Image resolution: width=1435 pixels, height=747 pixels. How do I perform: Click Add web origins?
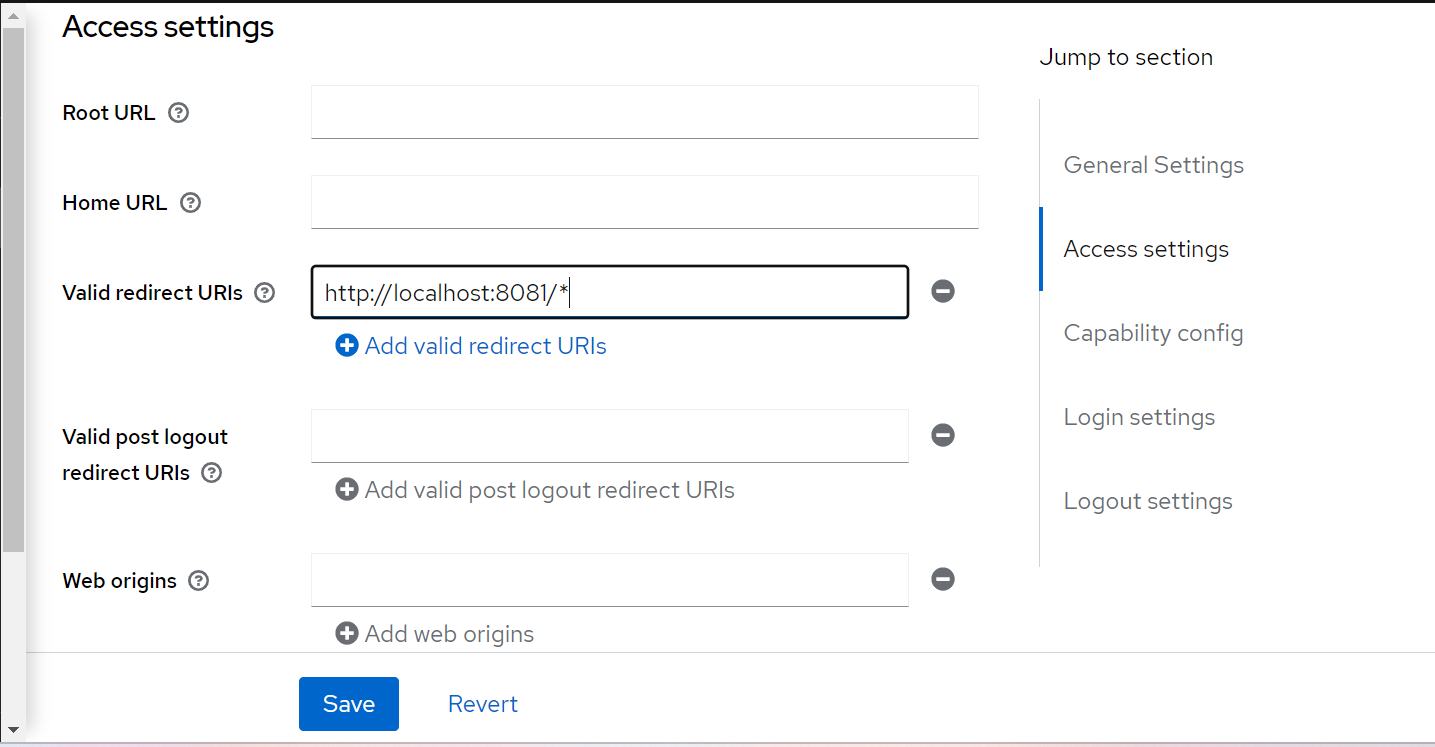(x=435, y=634)
